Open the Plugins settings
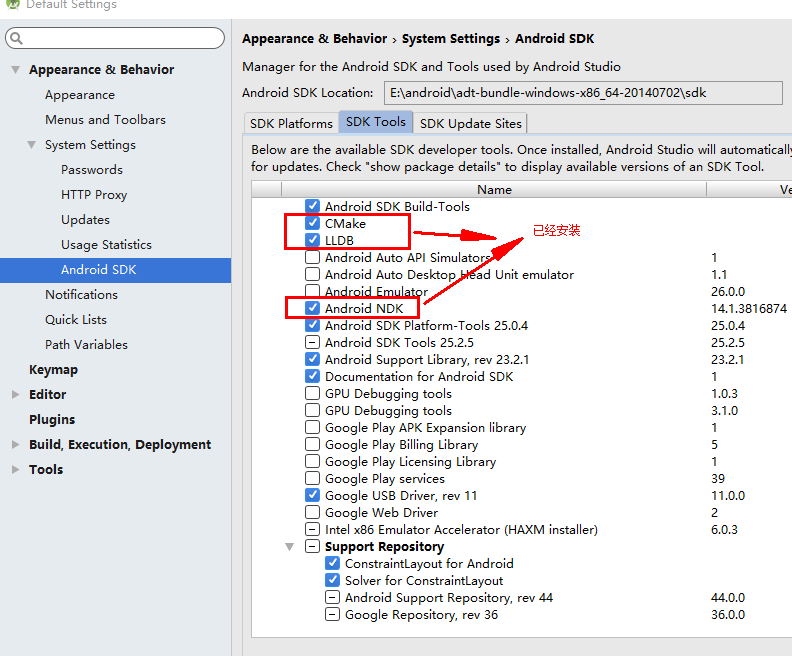The image size is (792, 656). pos(52,420)
